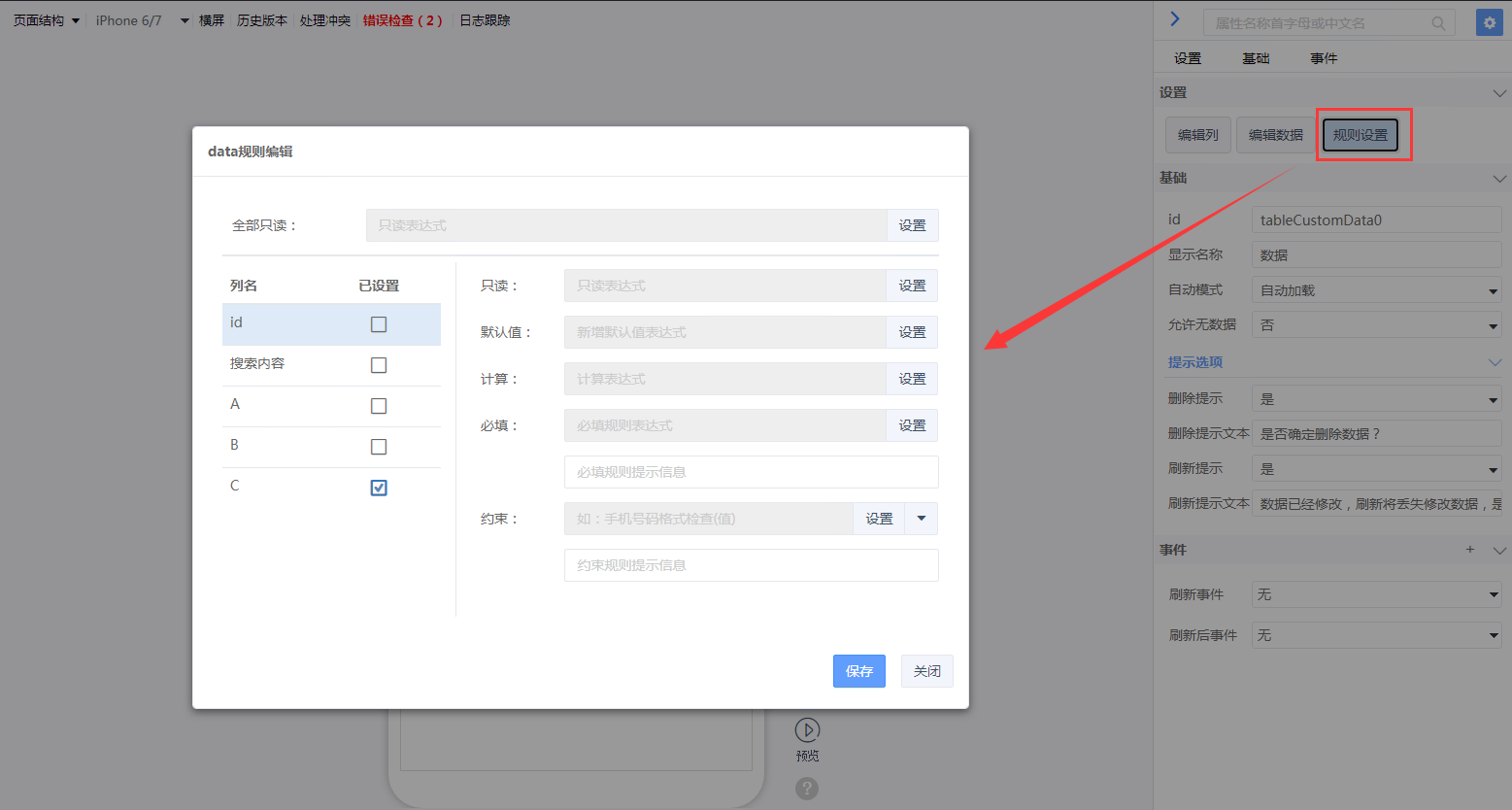Viewport: 1512px width, 810px height.
Task: Click 设置 button next to 全部只读
Action: pyautogui.click(x=912, y=225)
